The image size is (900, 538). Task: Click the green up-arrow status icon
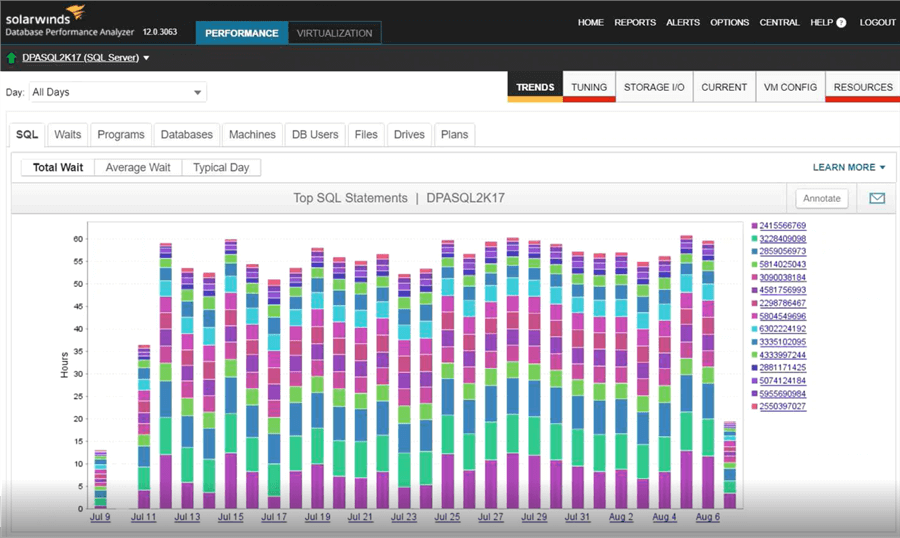(x=11, y=57)
